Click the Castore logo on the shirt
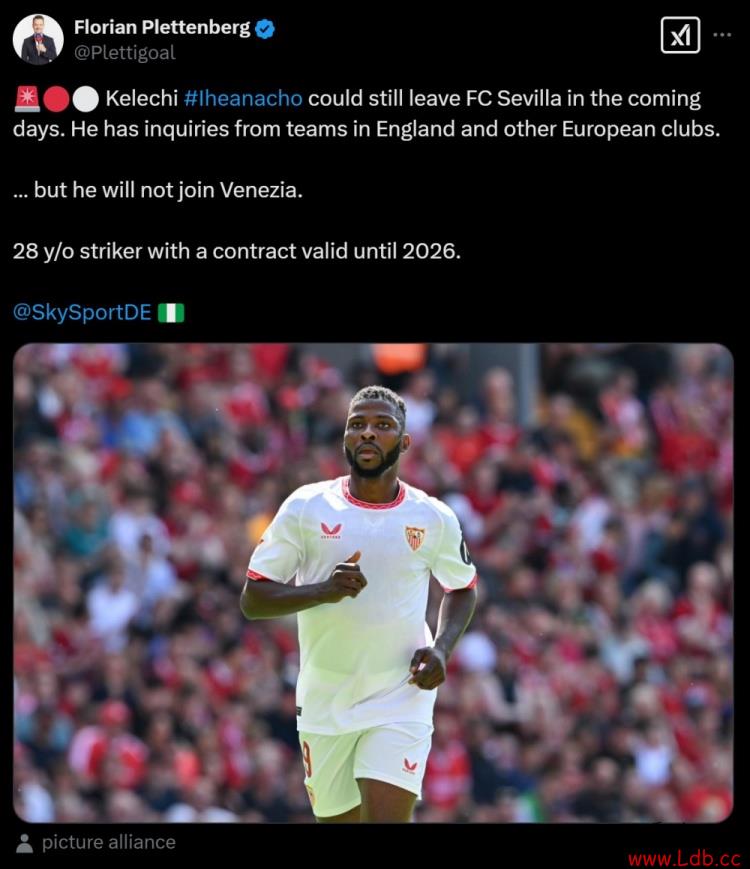The height and width of the screenshot is (869, 750). click(331, 530)
